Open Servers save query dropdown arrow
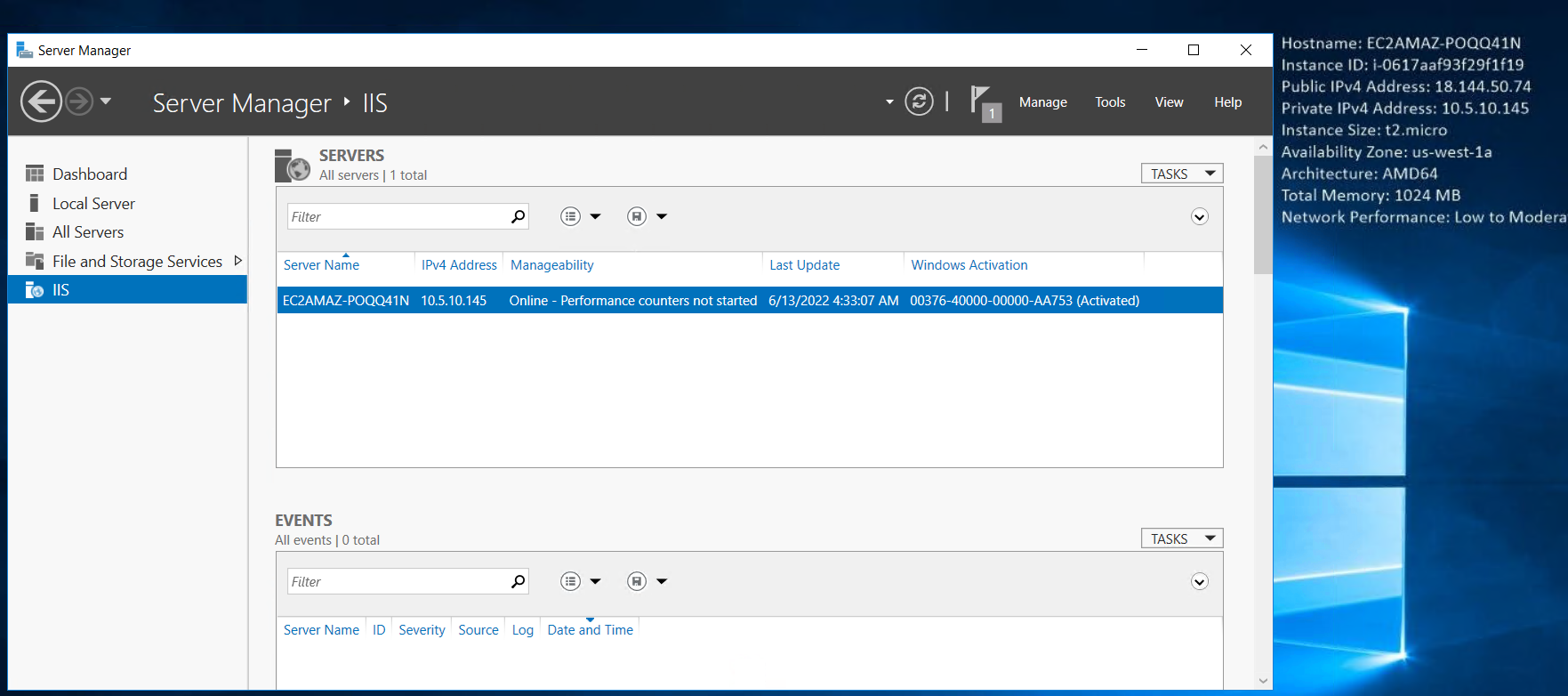 662,216
